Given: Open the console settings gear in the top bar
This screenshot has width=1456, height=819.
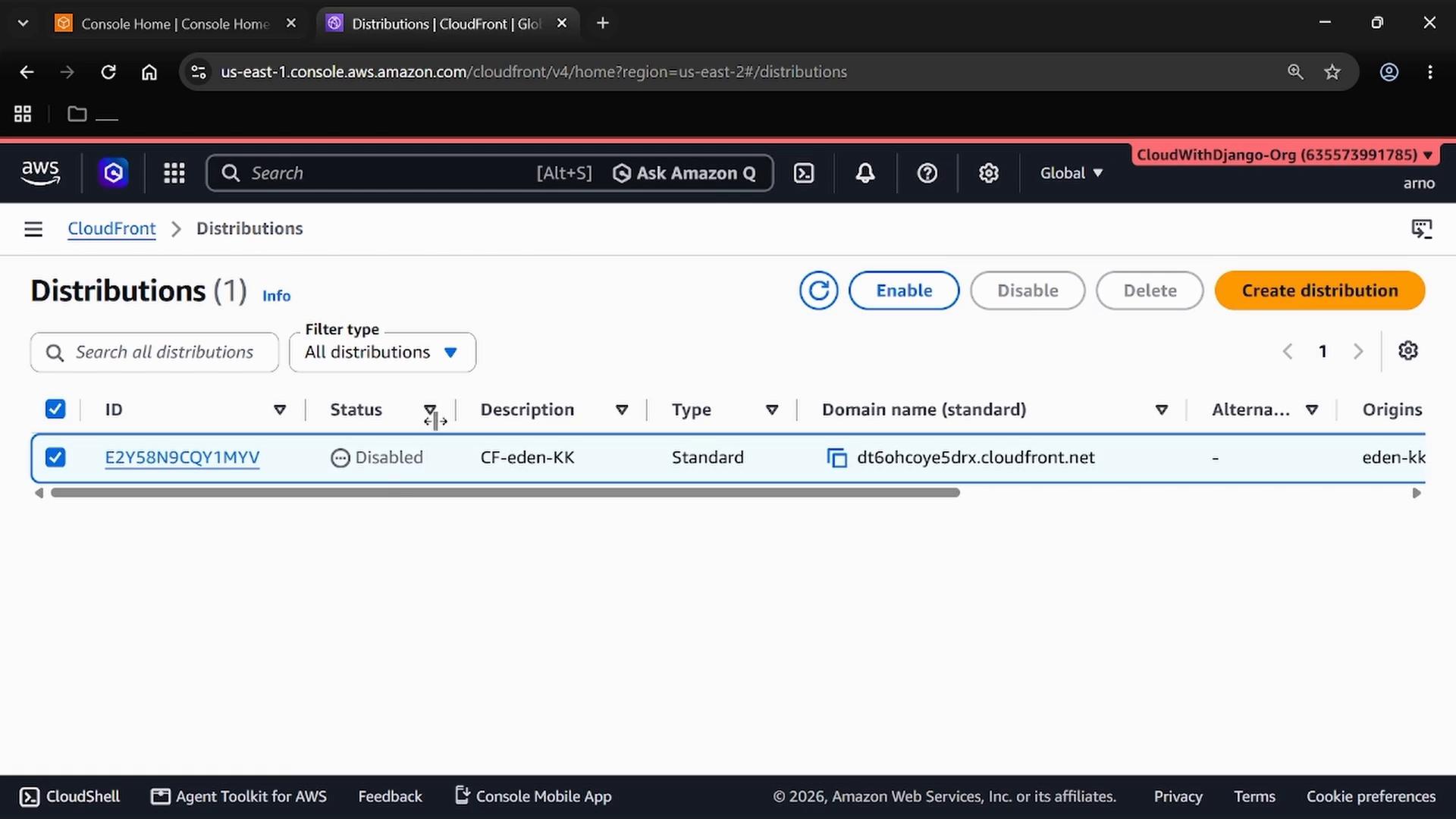Looking at the screenshot, I should [x=988, y=173].
